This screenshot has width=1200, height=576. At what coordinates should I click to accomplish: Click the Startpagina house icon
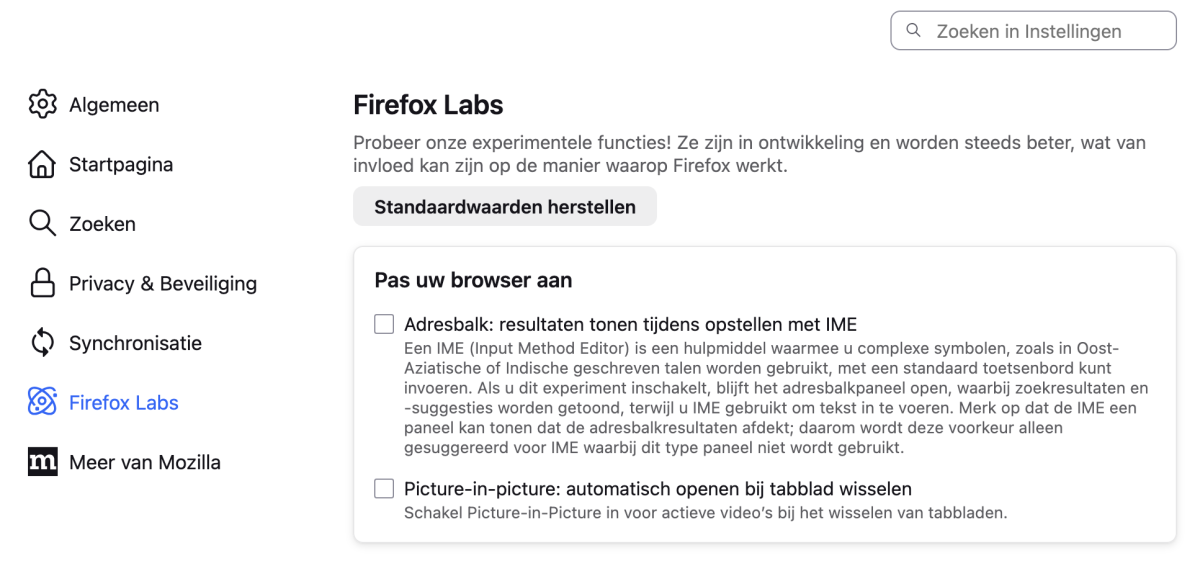pos(42,164)
